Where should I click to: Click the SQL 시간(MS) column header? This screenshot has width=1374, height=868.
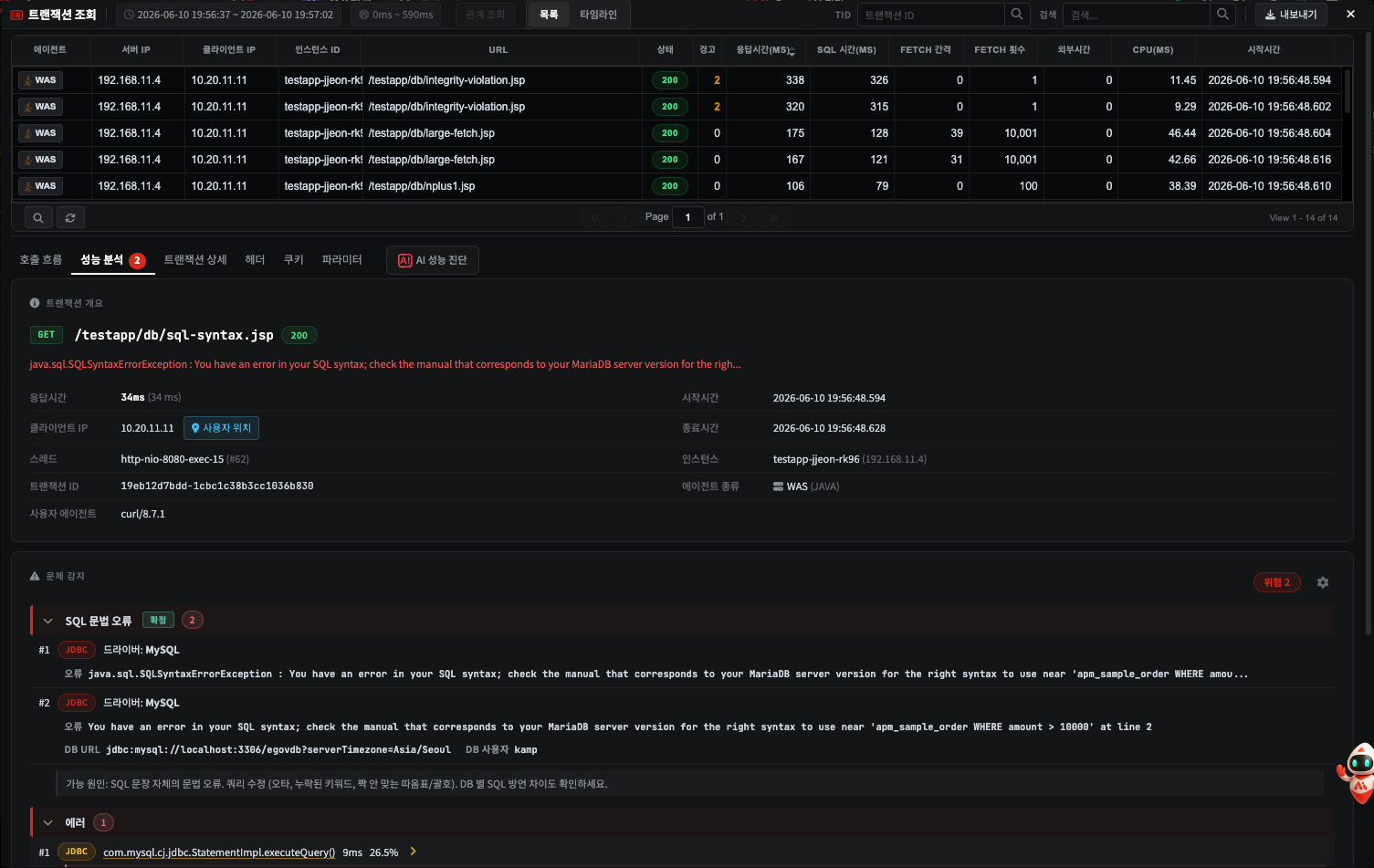click(x=846, y=50)
